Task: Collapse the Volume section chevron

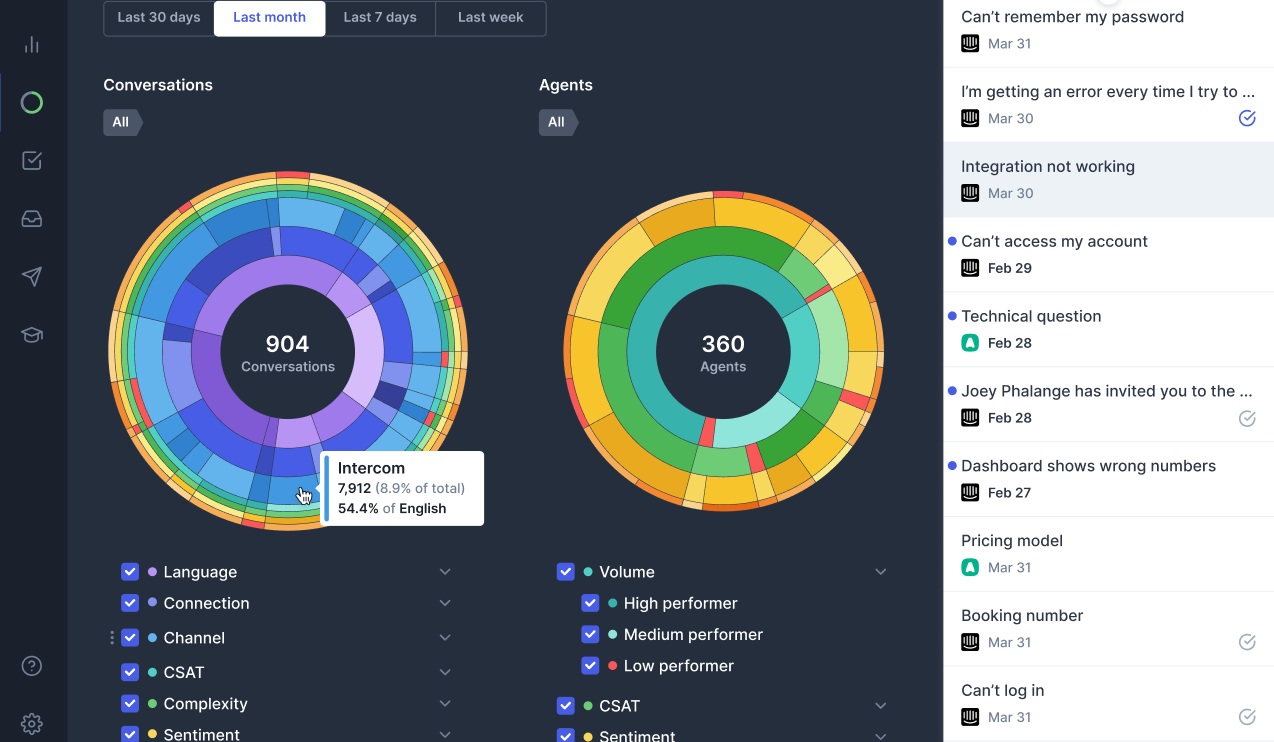Action: pyautogui.click(x=881, y=572)
